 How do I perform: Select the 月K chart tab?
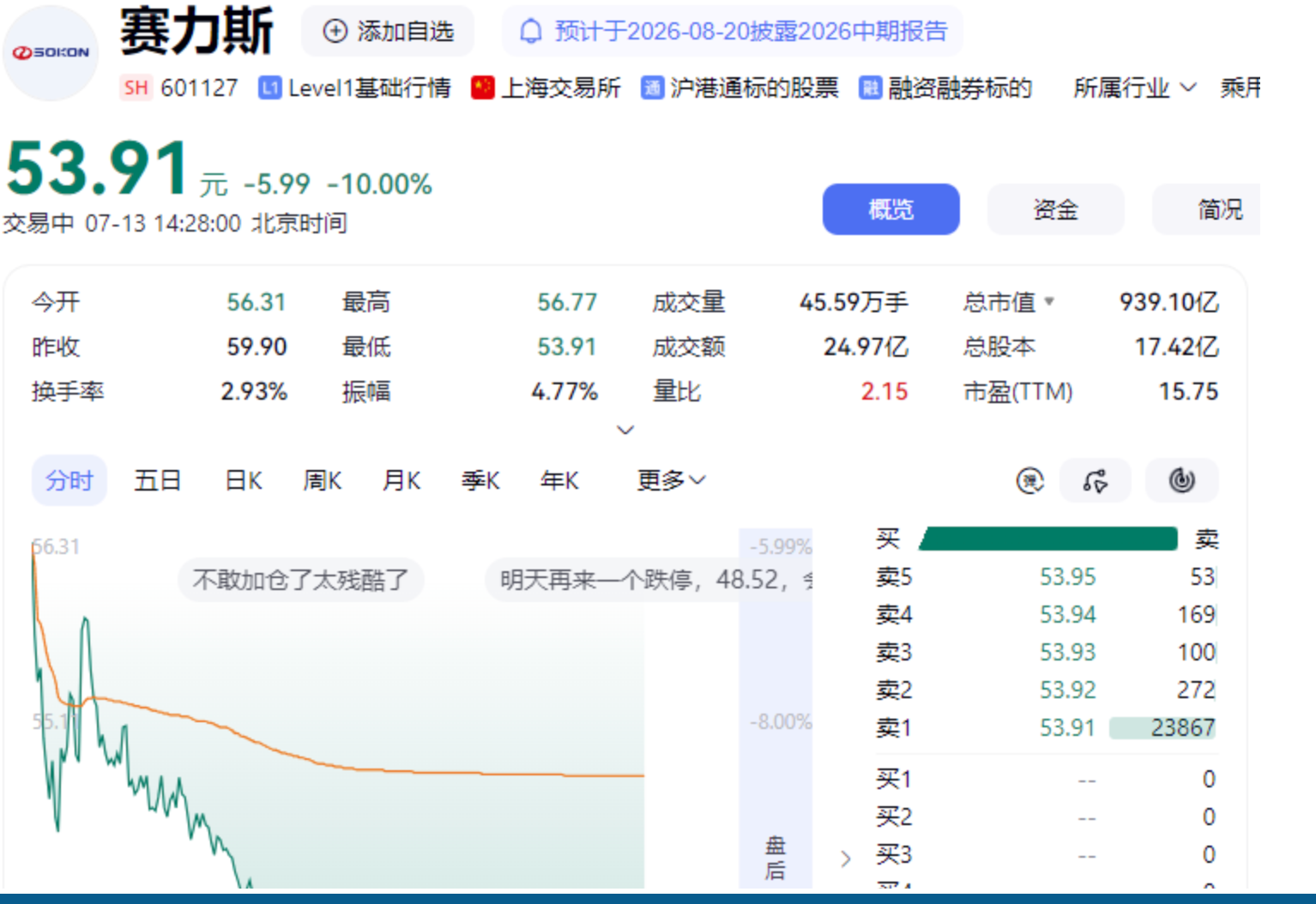401,480
